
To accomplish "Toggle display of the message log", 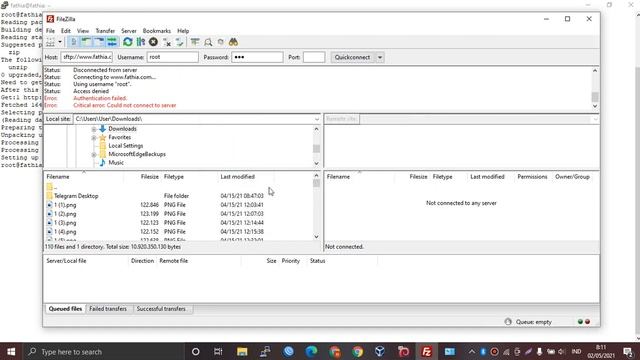I will coord(73,42).
